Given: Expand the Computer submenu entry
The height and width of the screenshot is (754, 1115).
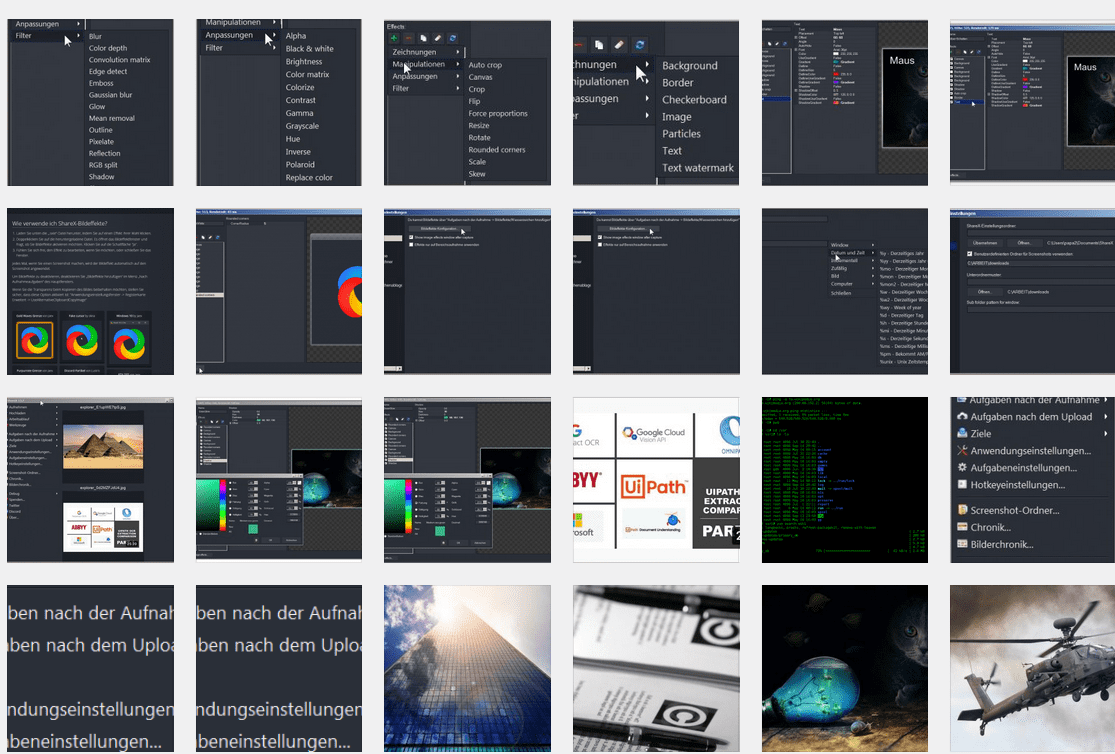Looking at the screenshot, I should pyautogui.click(x=843, y=284).
